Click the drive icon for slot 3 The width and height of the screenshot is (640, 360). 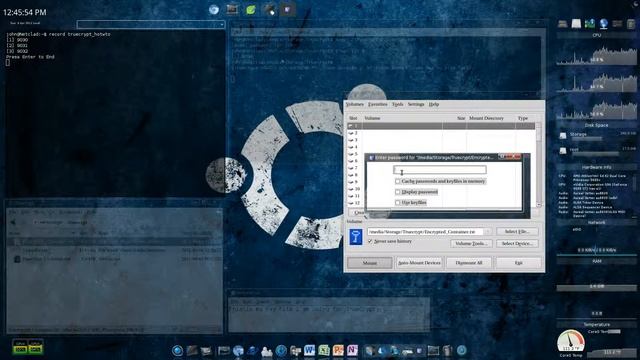351,140
